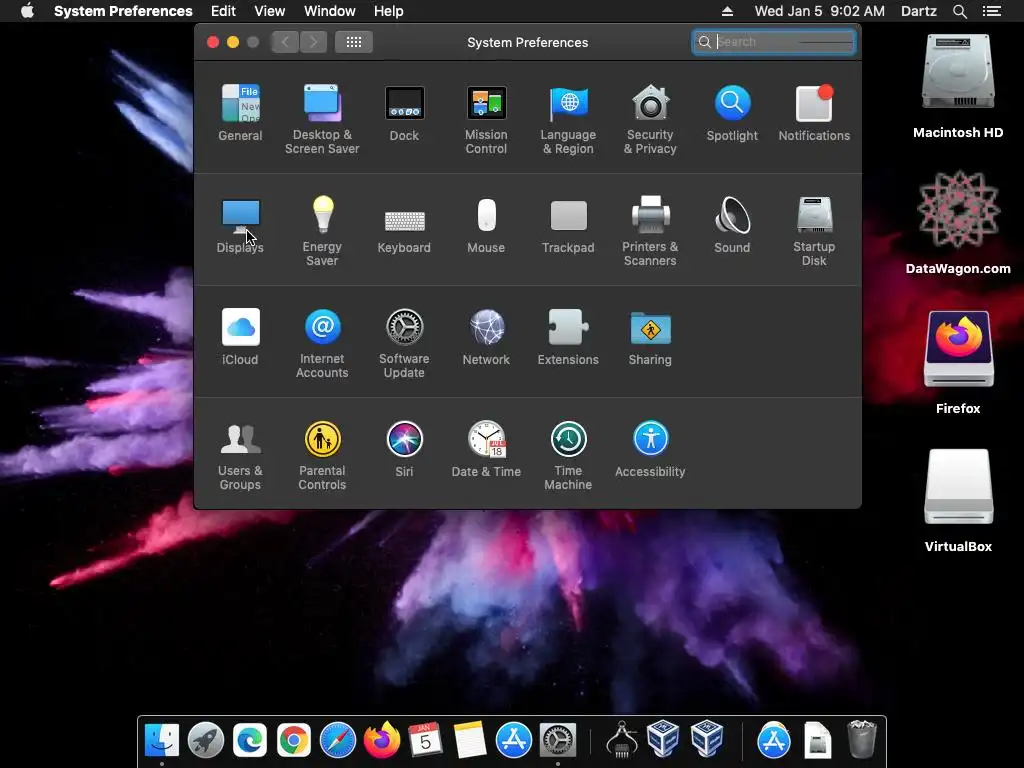The image size is (1024, 768).
Task: Click the forward navigation arrow
Action: tap(313, 42)
